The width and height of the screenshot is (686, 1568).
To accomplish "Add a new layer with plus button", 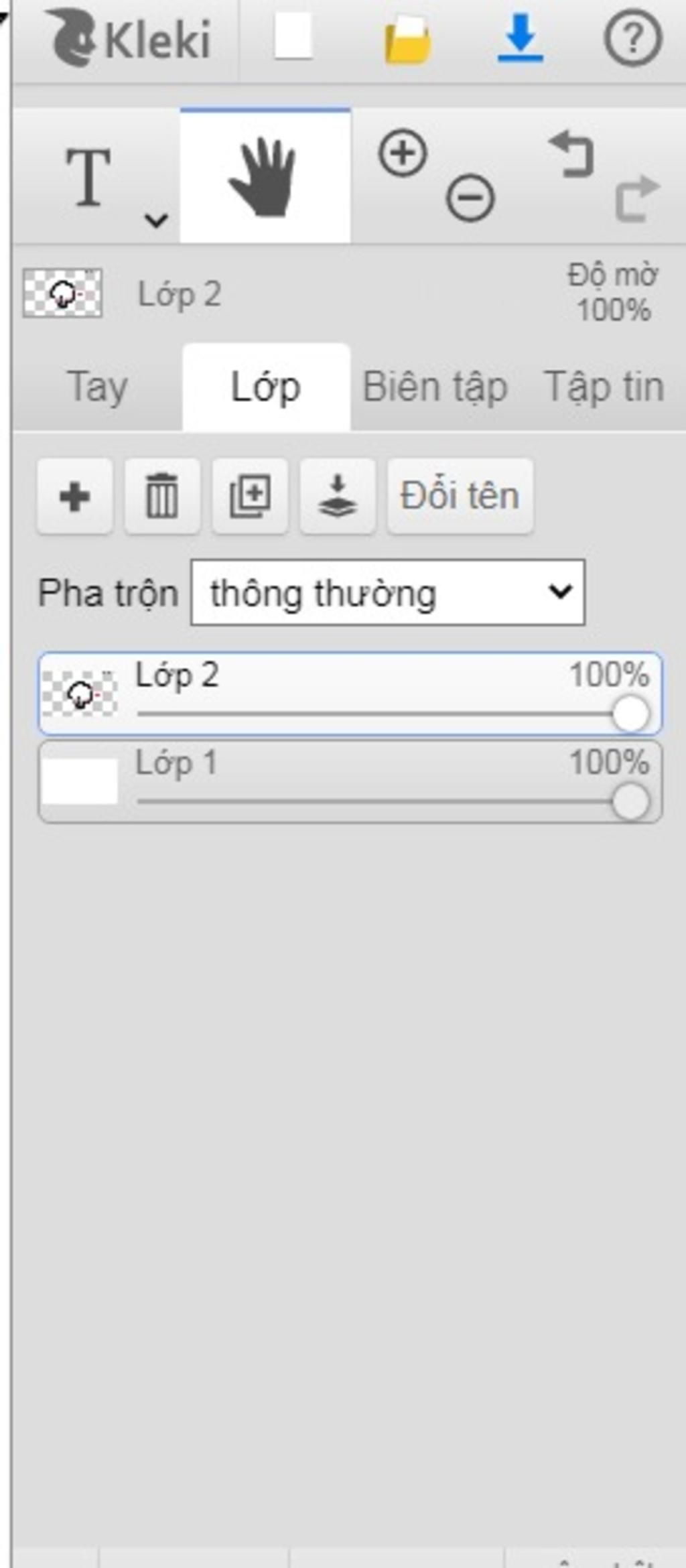I will [74, 497].
